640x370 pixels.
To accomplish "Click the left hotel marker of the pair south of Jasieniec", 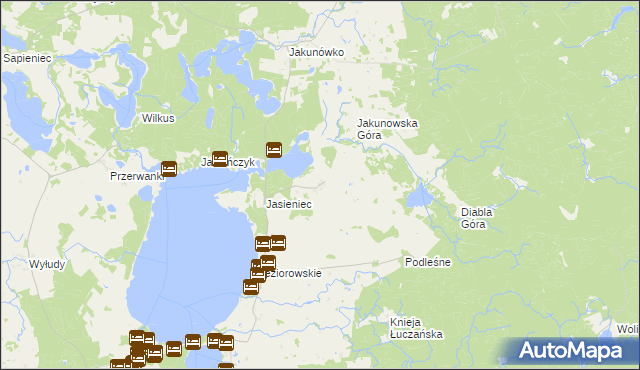I will tap(262, 244).
